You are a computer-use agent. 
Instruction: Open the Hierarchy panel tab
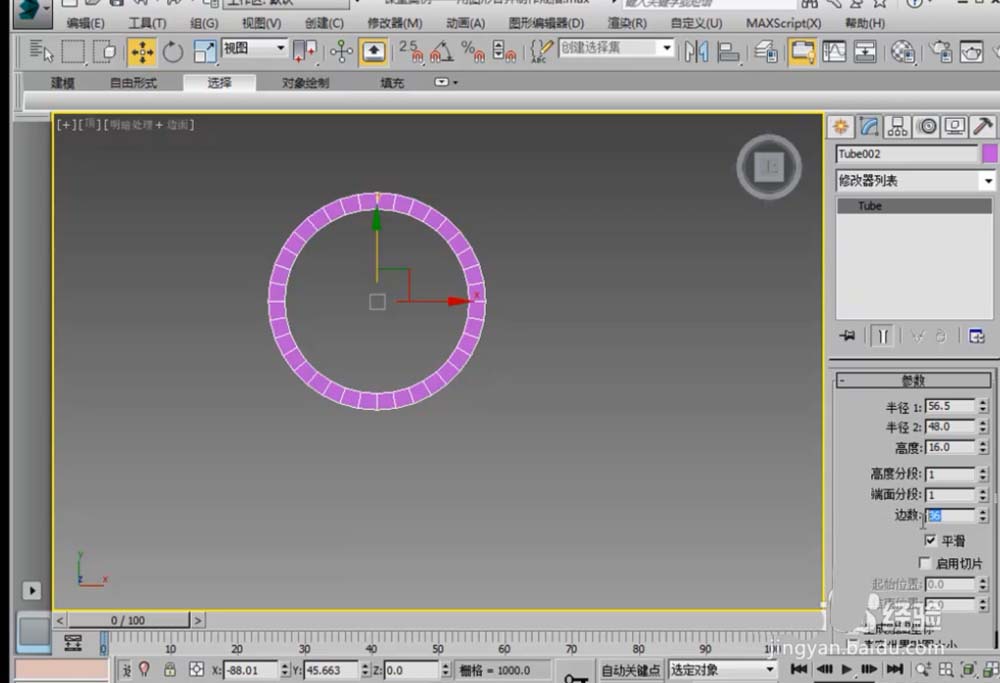[897, 126]
